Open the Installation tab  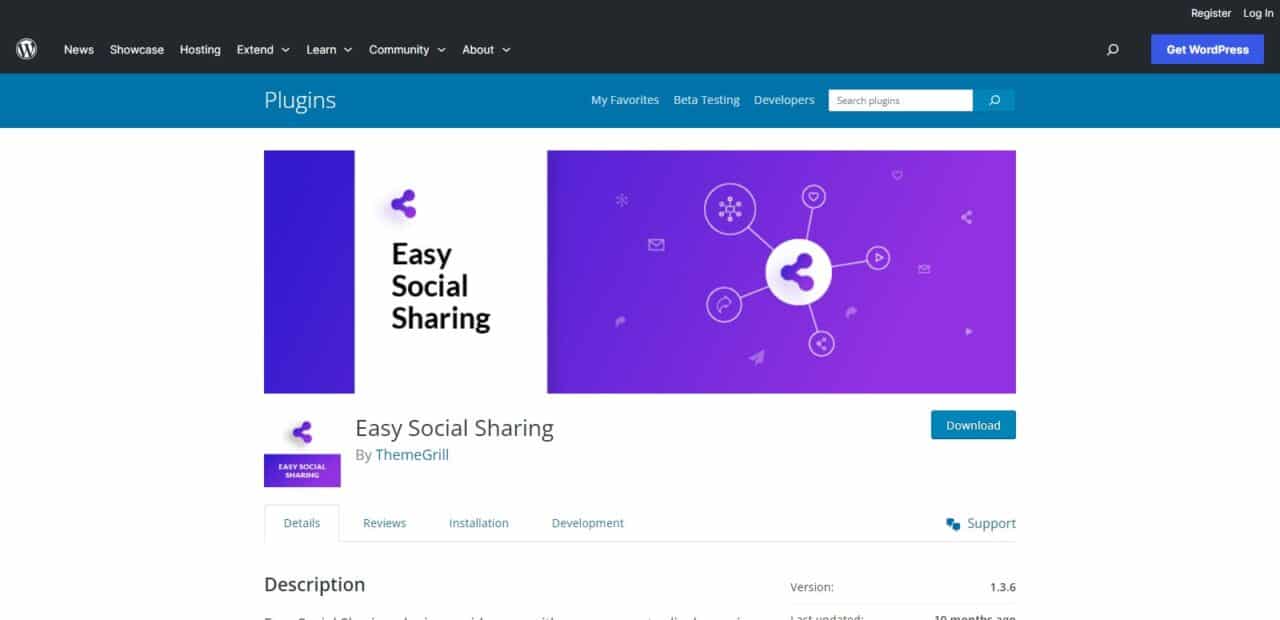tap(479, 523)
